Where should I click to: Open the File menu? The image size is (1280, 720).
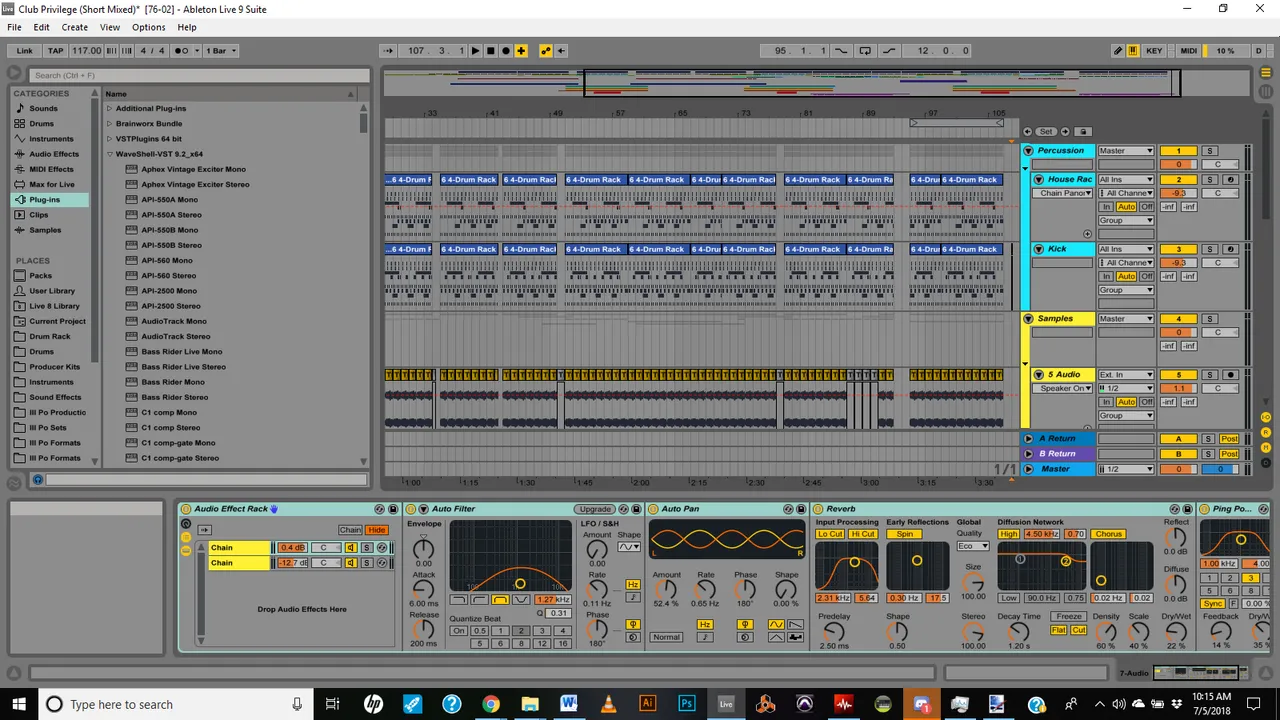(x=14, y=27)
